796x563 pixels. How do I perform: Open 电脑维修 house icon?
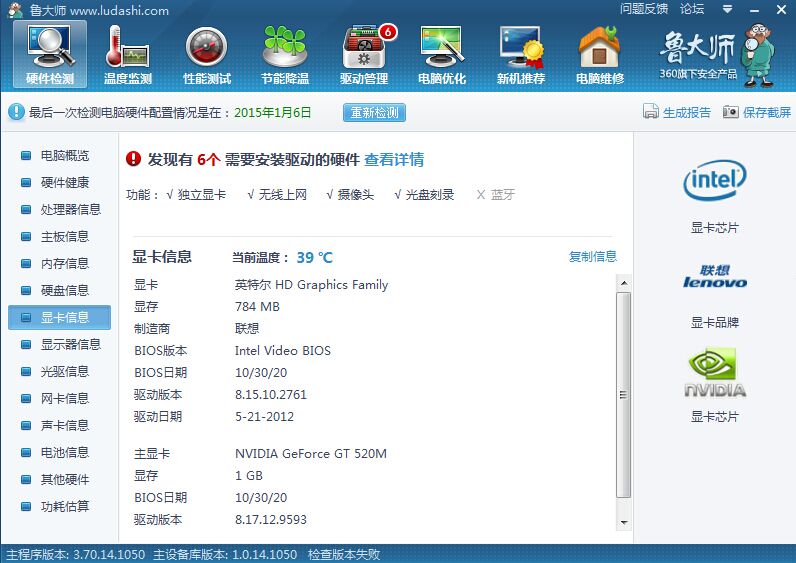pos(600,54)
